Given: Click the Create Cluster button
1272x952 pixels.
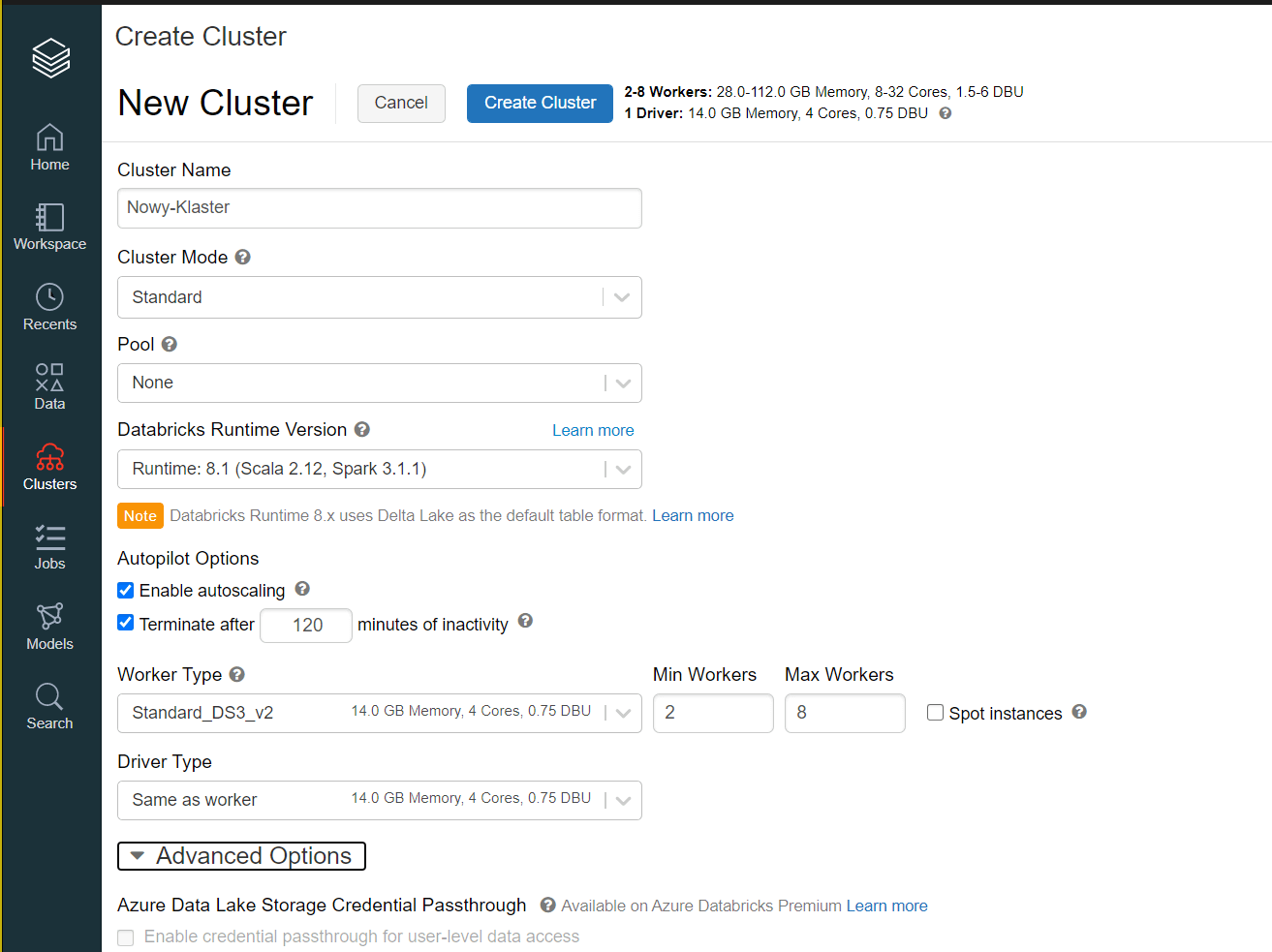Looking at the screenshot, I should click(540, 103).
